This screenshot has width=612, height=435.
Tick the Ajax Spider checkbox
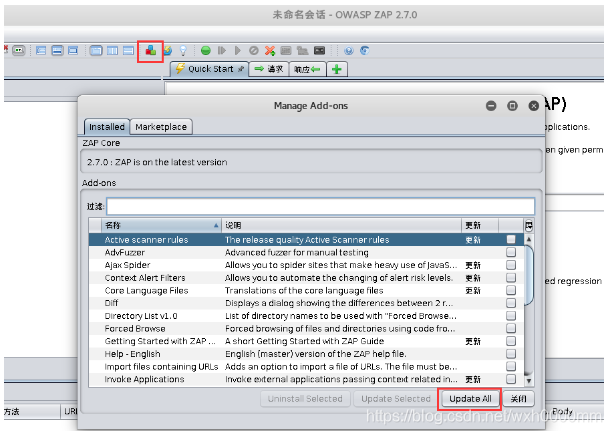[511, 265]
